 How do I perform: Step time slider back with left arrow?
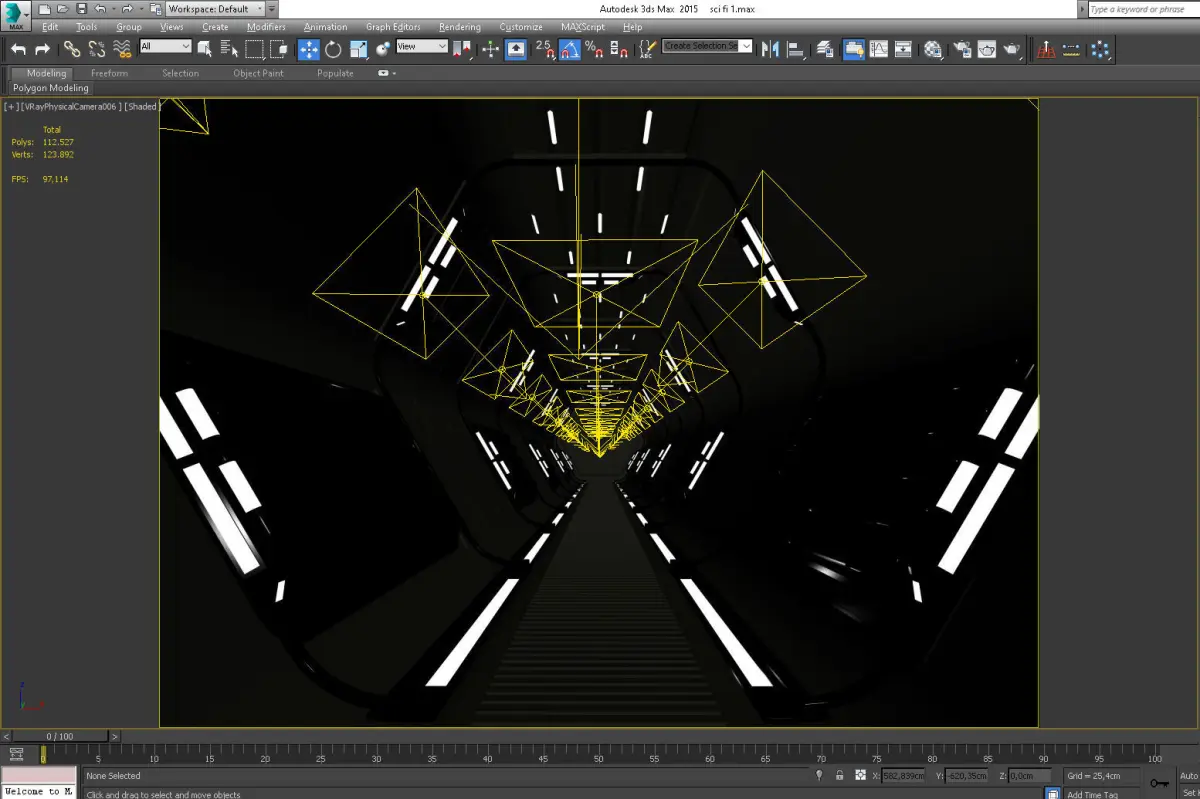[x=6, y=736]
